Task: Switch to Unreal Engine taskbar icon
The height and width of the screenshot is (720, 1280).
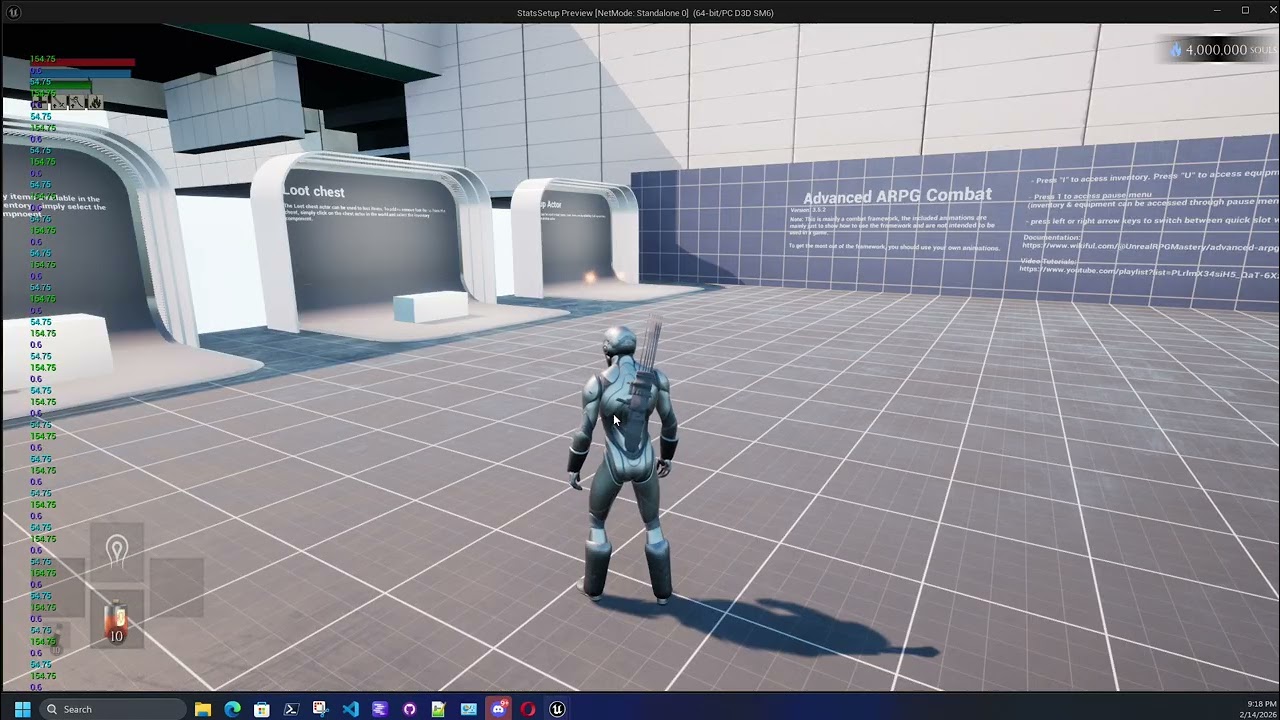Action: (x=557, y=709)
